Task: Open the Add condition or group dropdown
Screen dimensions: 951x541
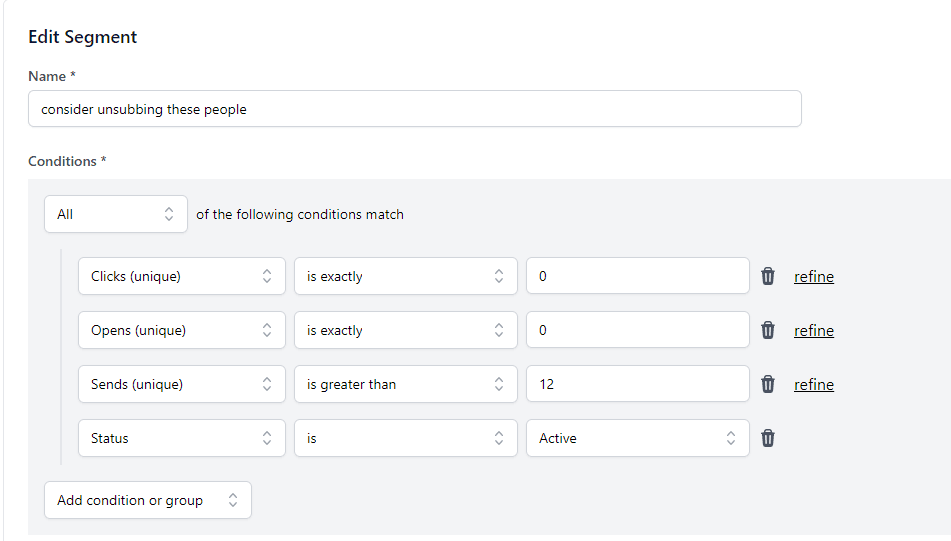Action: pos(148,501)
